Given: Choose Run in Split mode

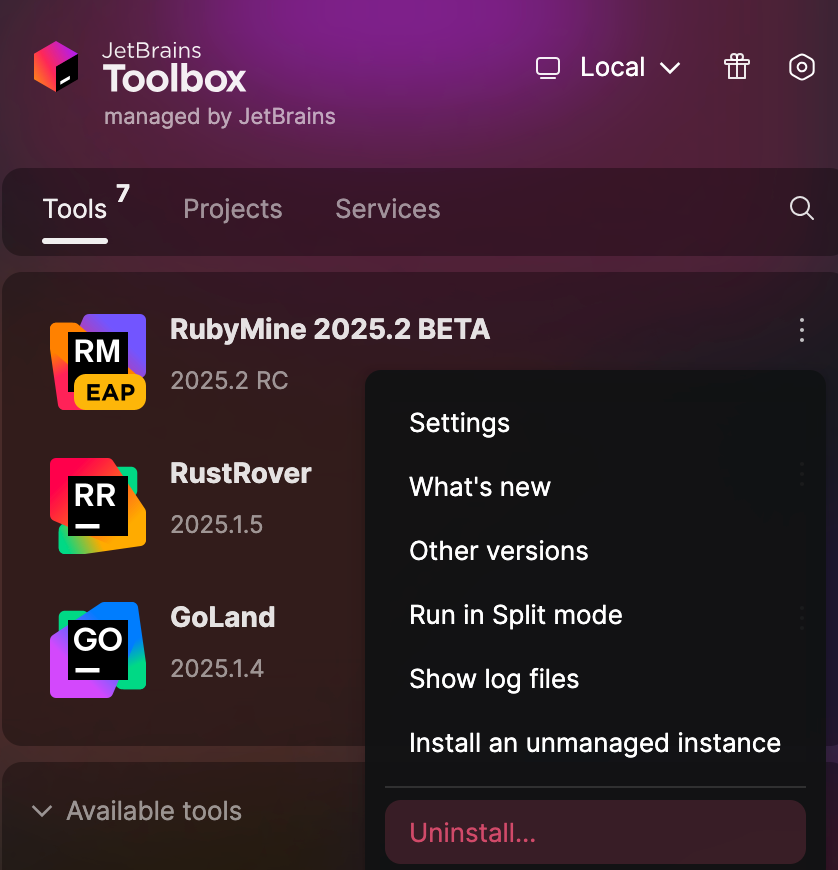Looking at the screenshot, I should coord(516,615).
